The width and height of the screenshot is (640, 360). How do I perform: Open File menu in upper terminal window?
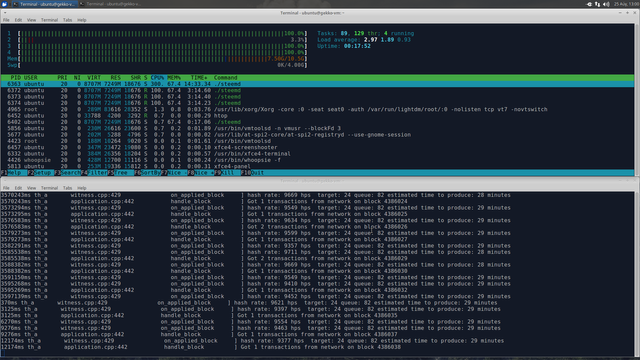point(6,20)
